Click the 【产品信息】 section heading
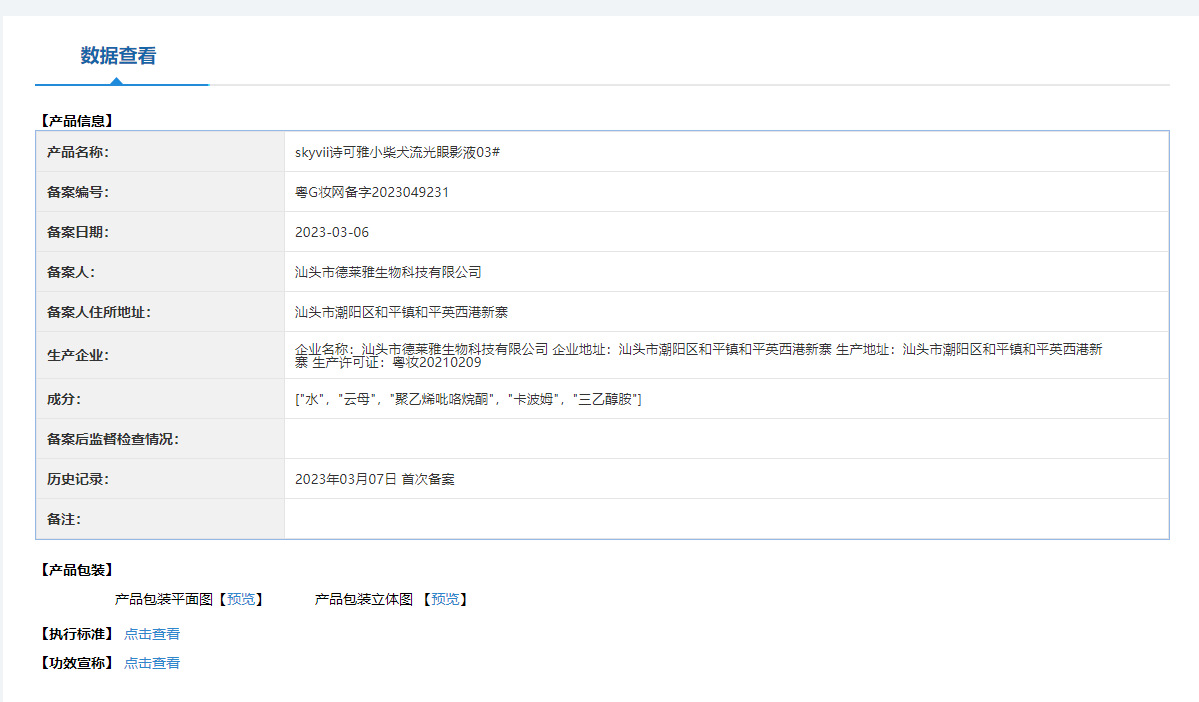The image size is (1199, 702). pyautogui.click(x=77, y=121)
